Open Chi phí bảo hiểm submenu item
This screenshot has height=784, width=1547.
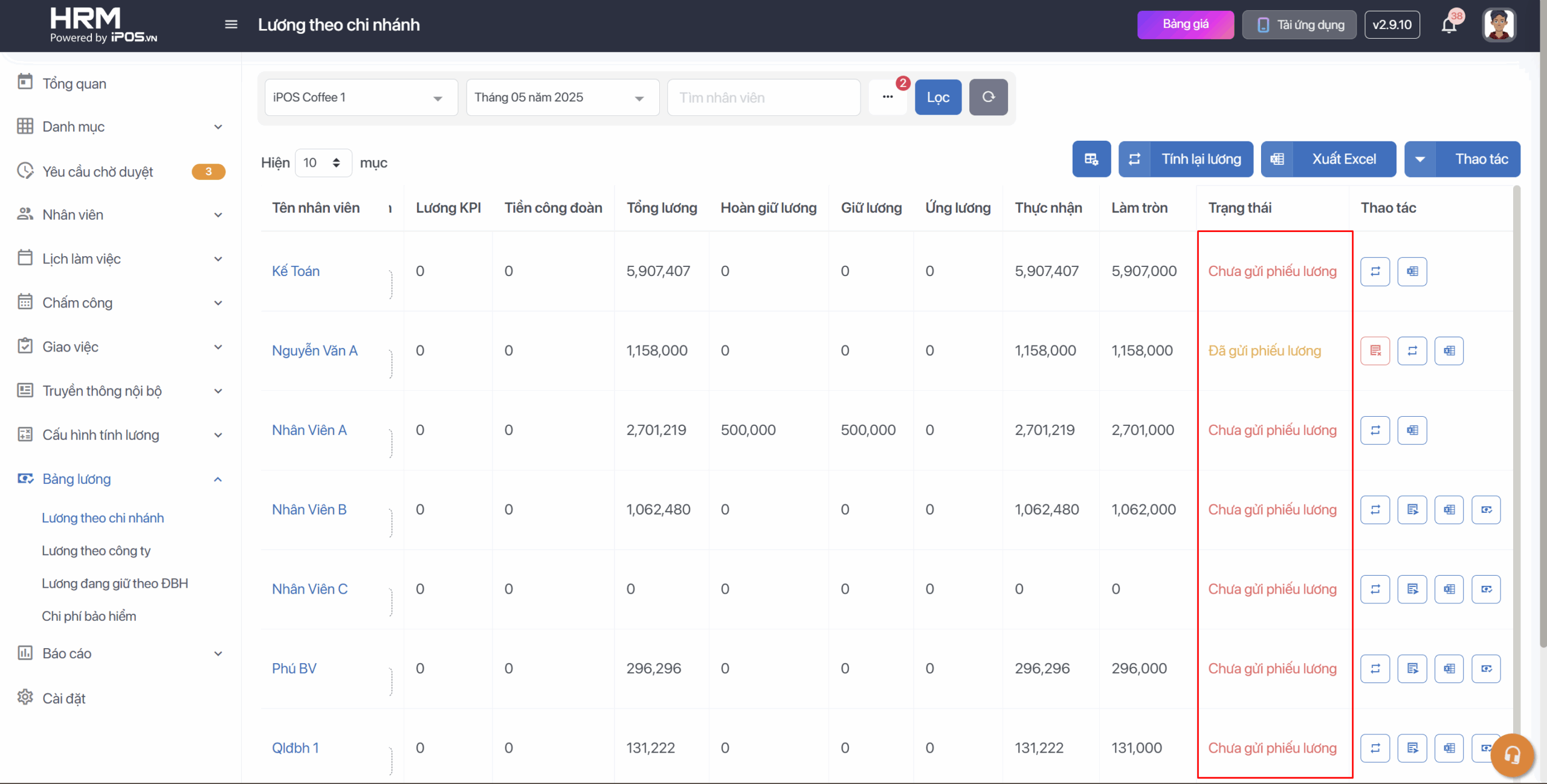click(89, 616)
